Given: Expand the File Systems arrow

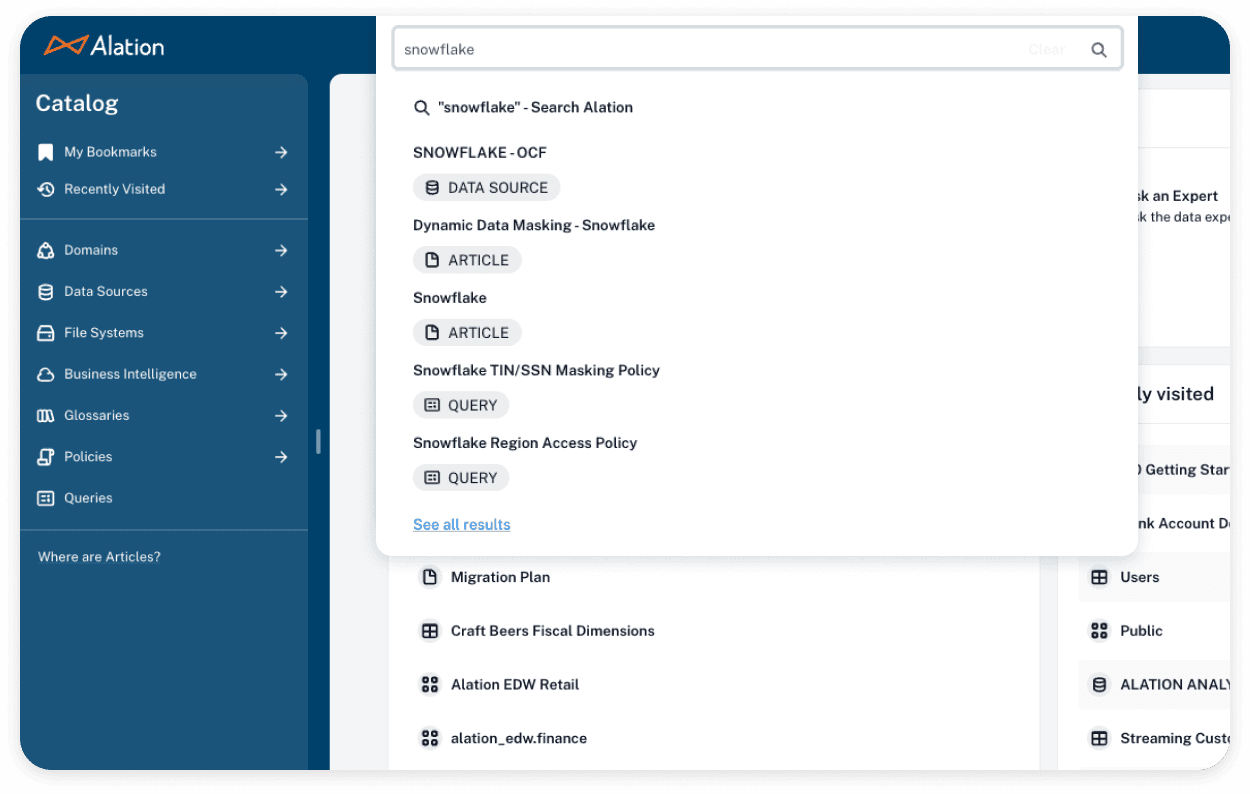Looking at the screenshot, I should pos(281,333).
